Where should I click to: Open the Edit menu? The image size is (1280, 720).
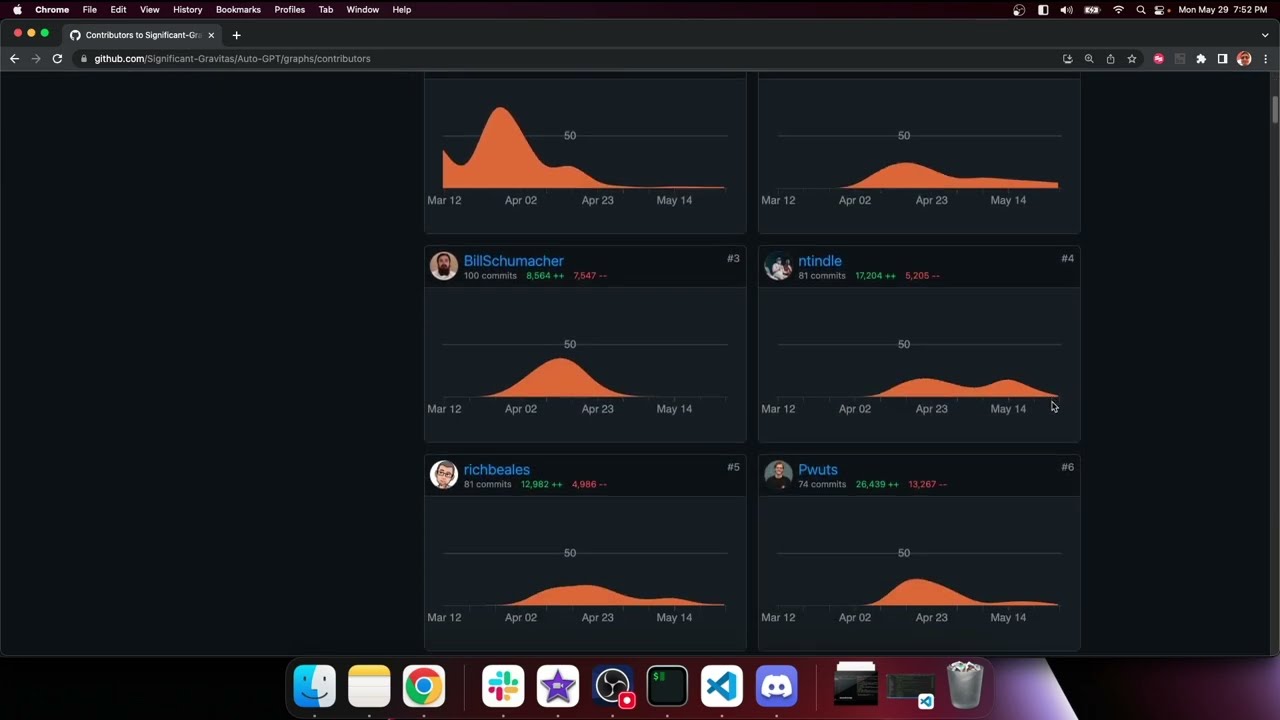[x=118, y=10]
